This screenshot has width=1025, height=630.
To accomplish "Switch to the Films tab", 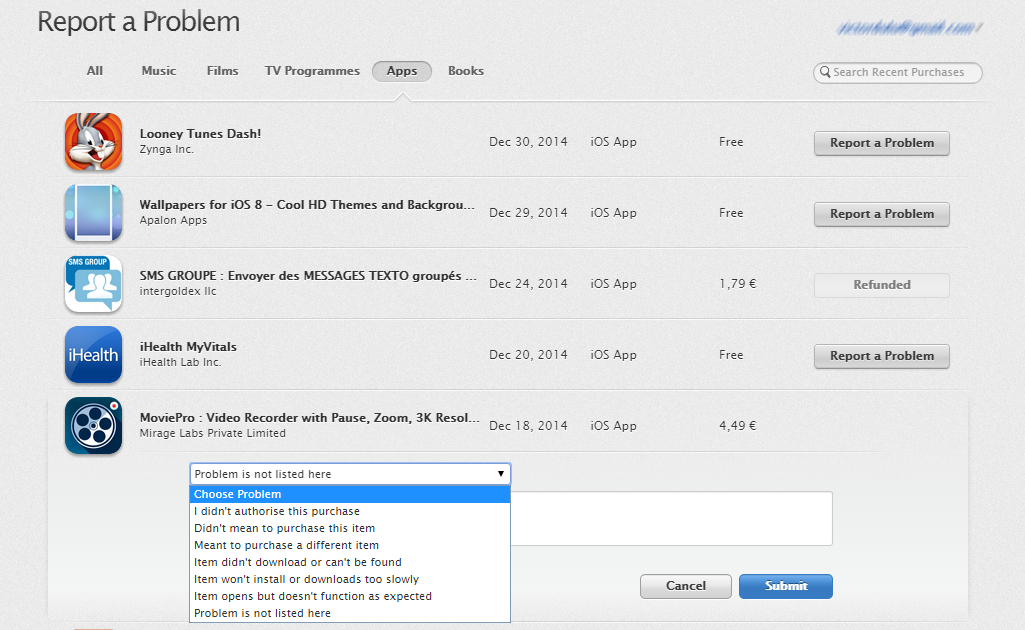I will [222, 71].
